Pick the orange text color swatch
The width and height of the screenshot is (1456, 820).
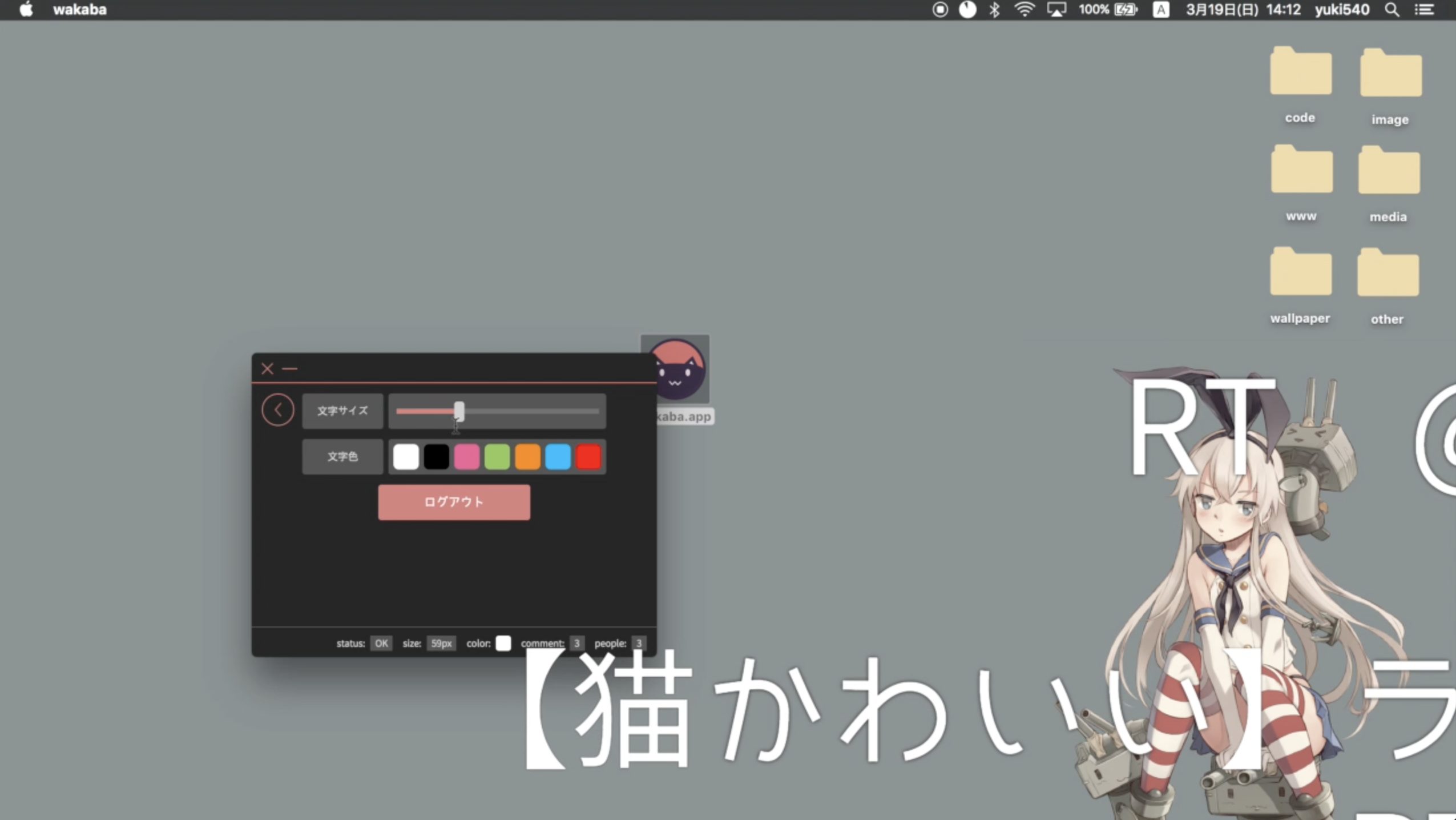[x=527, y=457]
